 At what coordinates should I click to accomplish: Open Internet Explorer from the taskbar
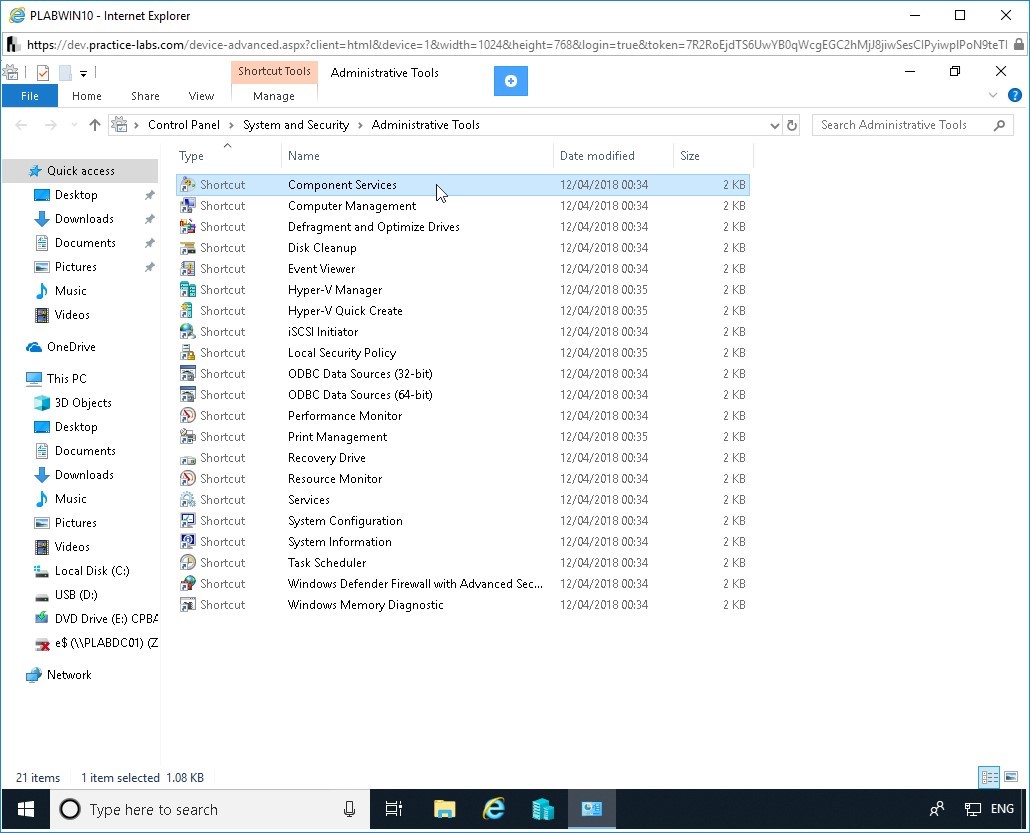coord(493,809)
